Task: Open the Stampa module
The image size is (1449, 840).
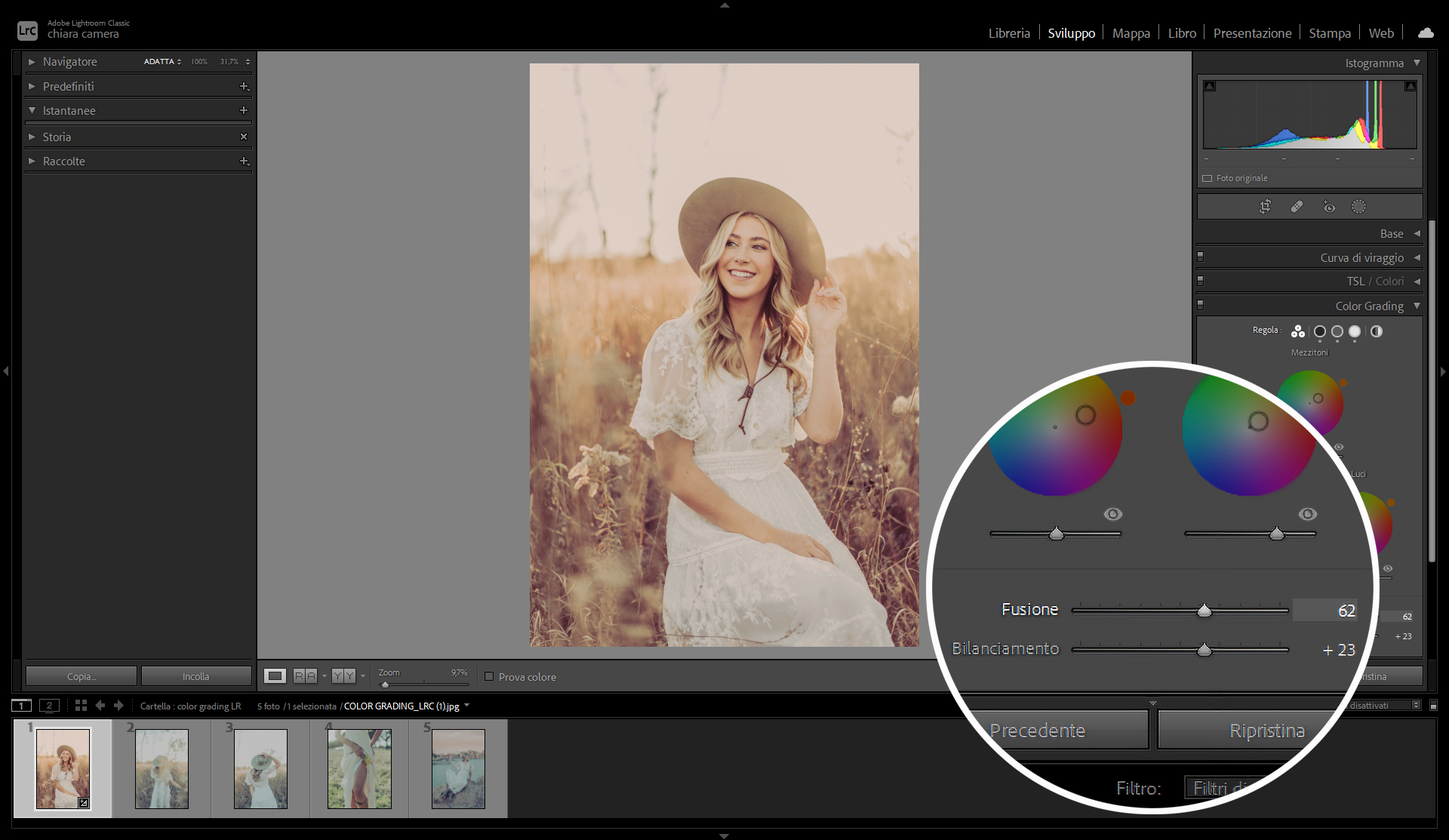Action: (1330, 33)
